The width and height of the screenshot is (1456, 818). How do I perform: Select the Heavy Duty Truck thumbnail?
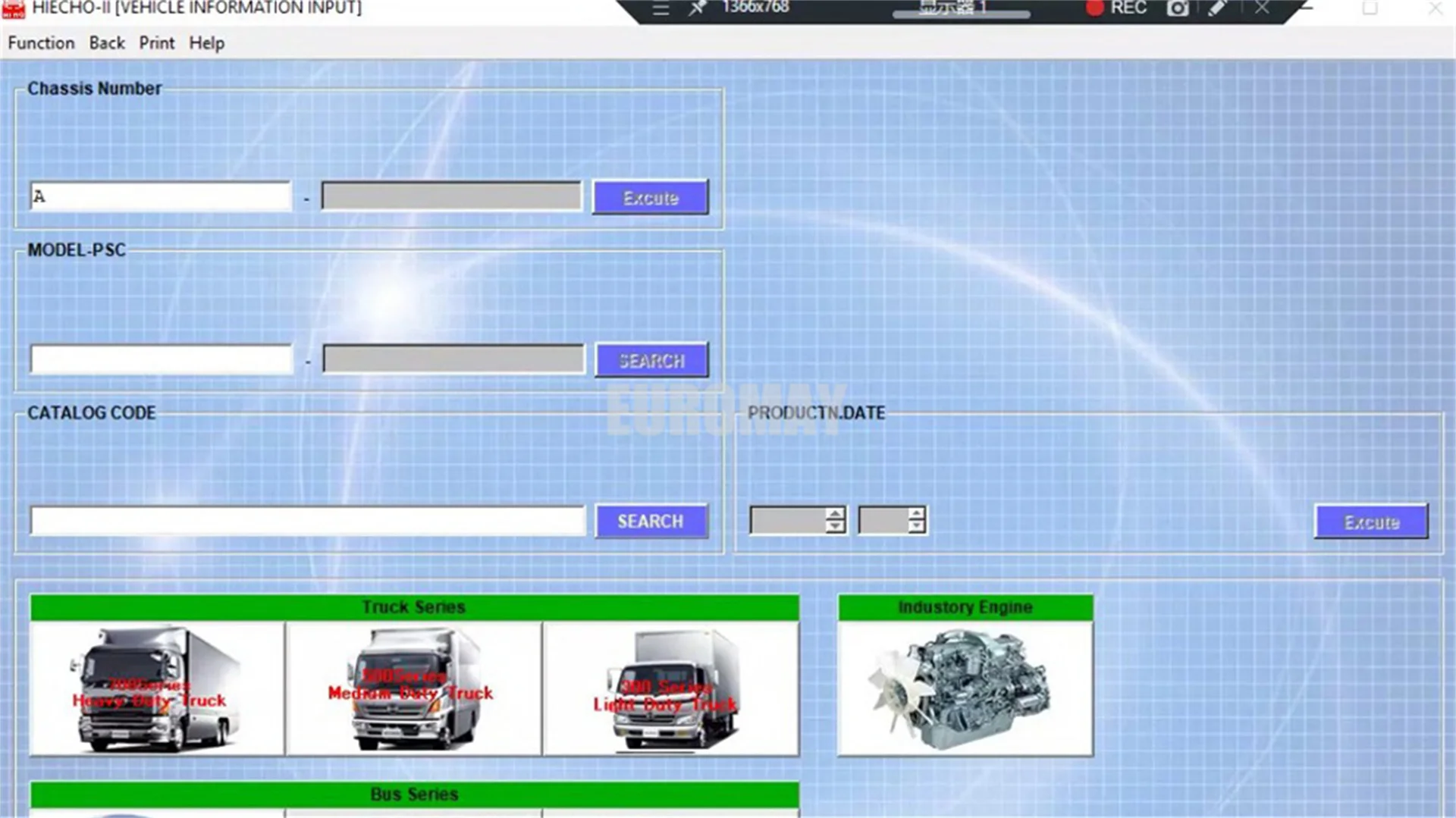point(157,688)
